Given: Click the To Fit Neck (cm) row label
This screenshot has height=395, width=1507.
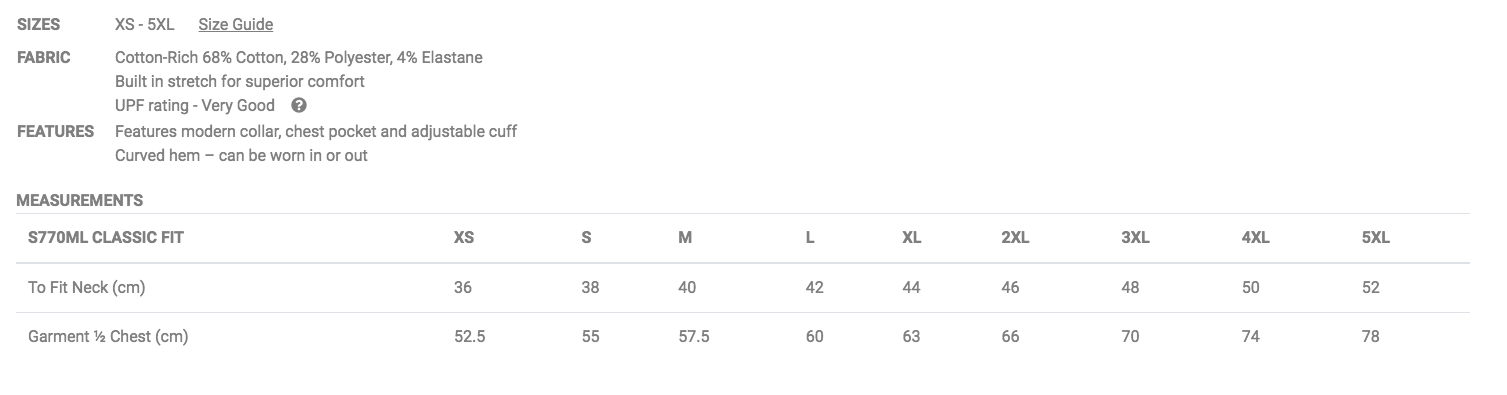Looking at the screenshot, I should click(87, 288).
